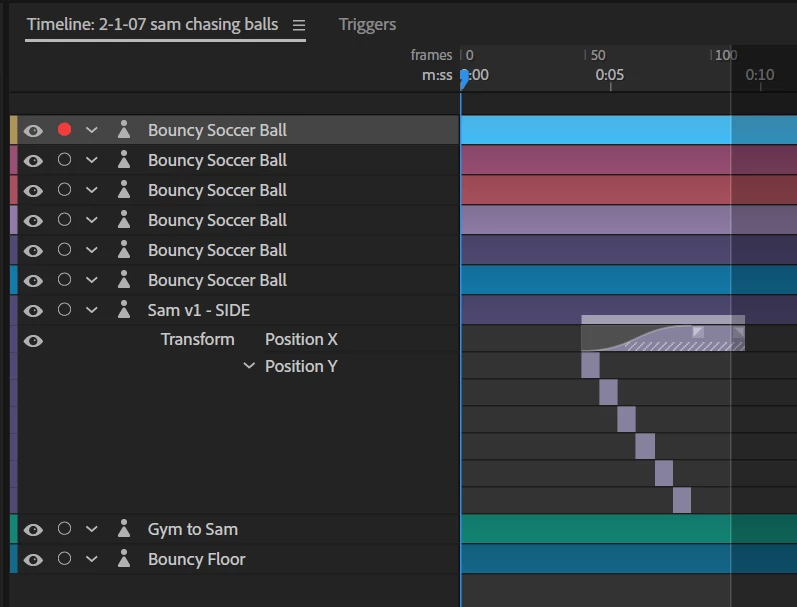Click the Position X property label
Viewport: 797px width, 607px height.
(301, 339)
